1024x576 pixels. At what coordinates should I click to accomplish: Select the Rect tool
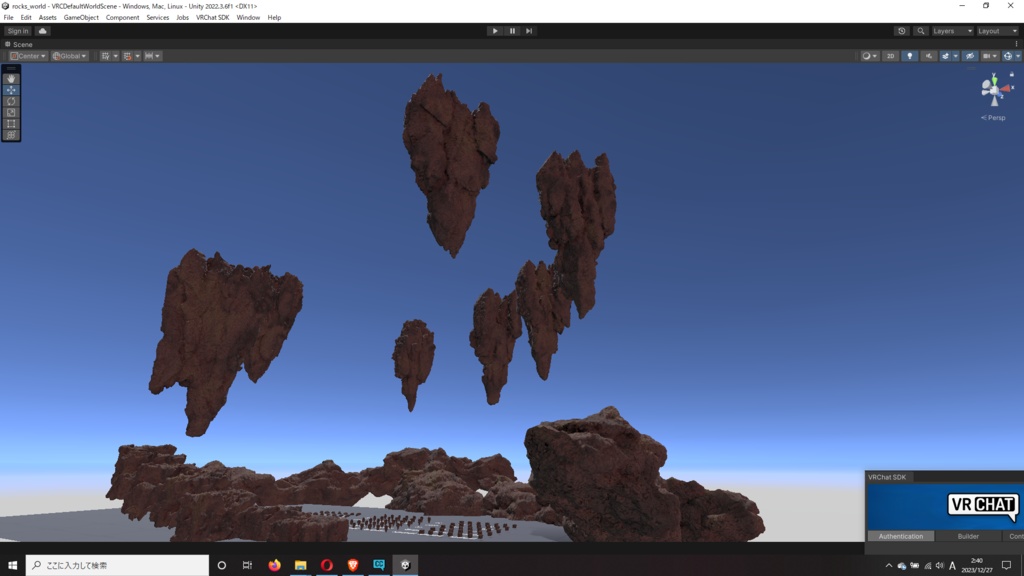click(x=11, y=123)
